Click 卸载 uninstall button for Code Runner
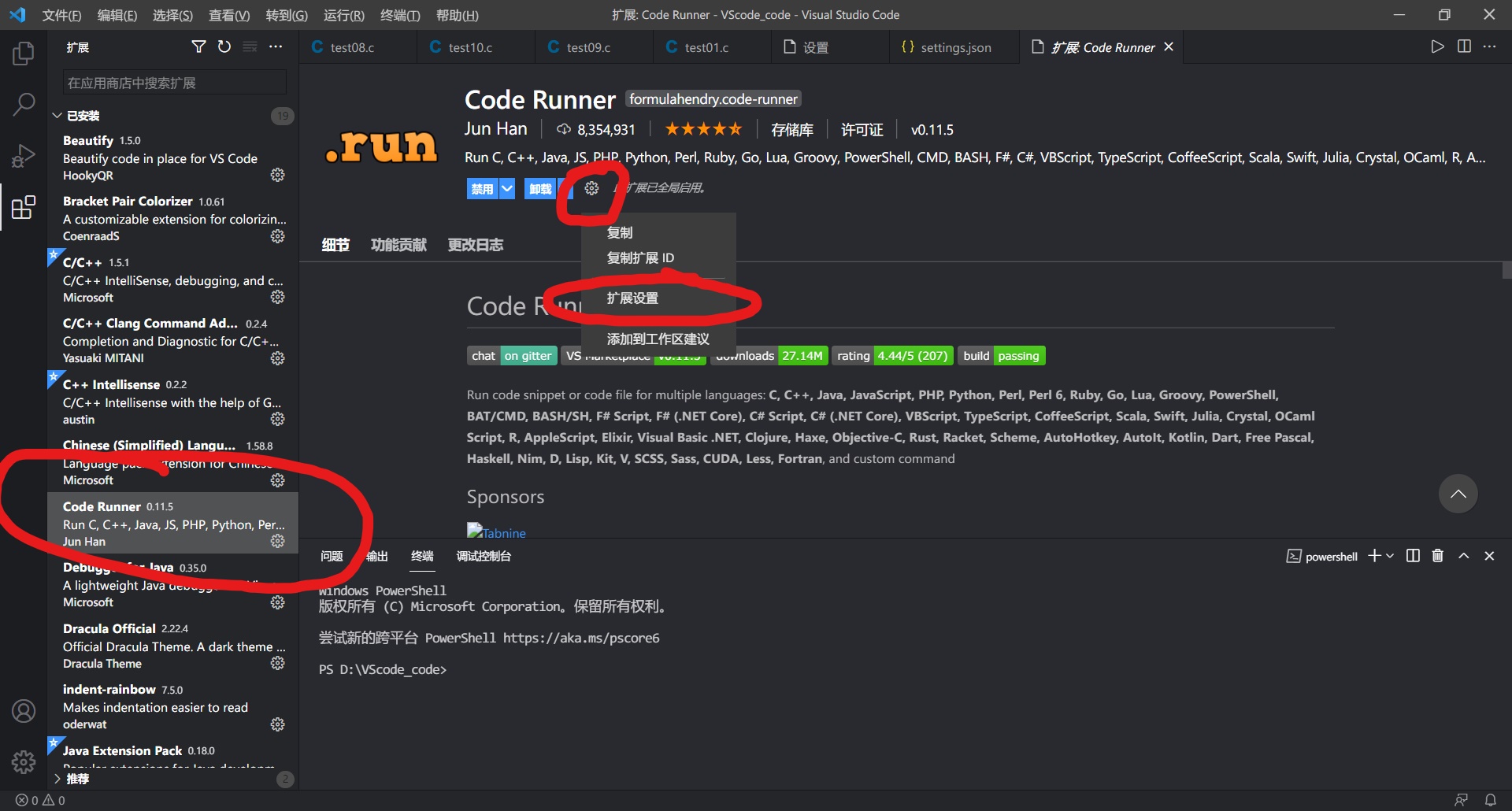This screenshot has width=1512, height=811. 540,188
